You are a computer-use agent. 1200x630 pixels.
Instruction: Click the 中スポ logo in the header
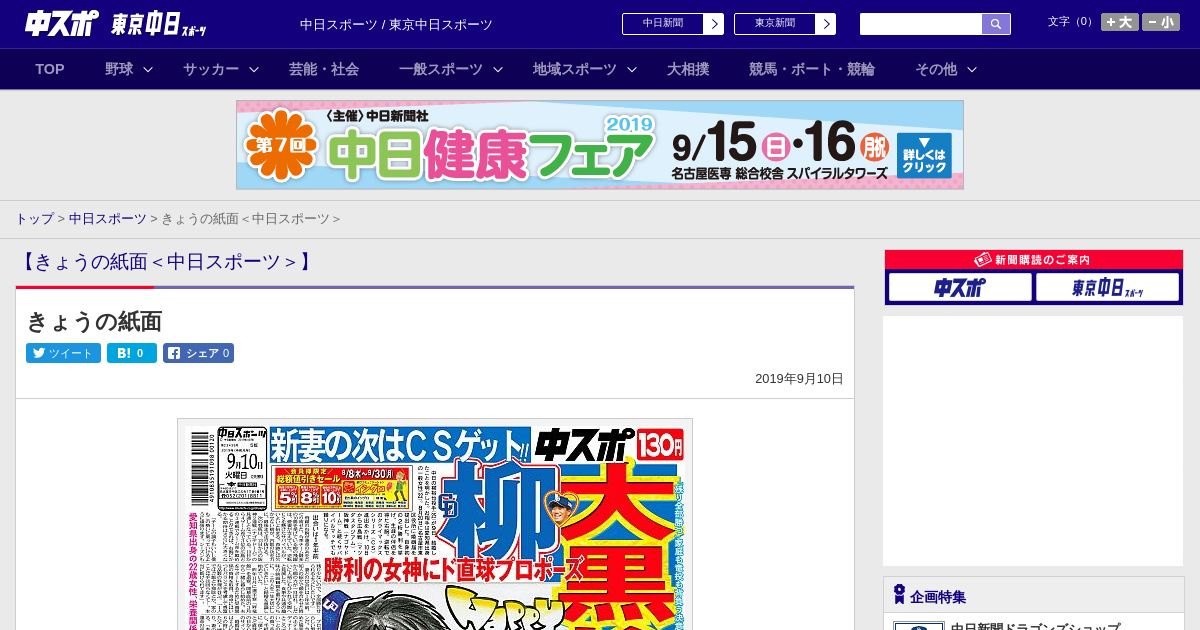pyautogui.click(x=62, y=23)
